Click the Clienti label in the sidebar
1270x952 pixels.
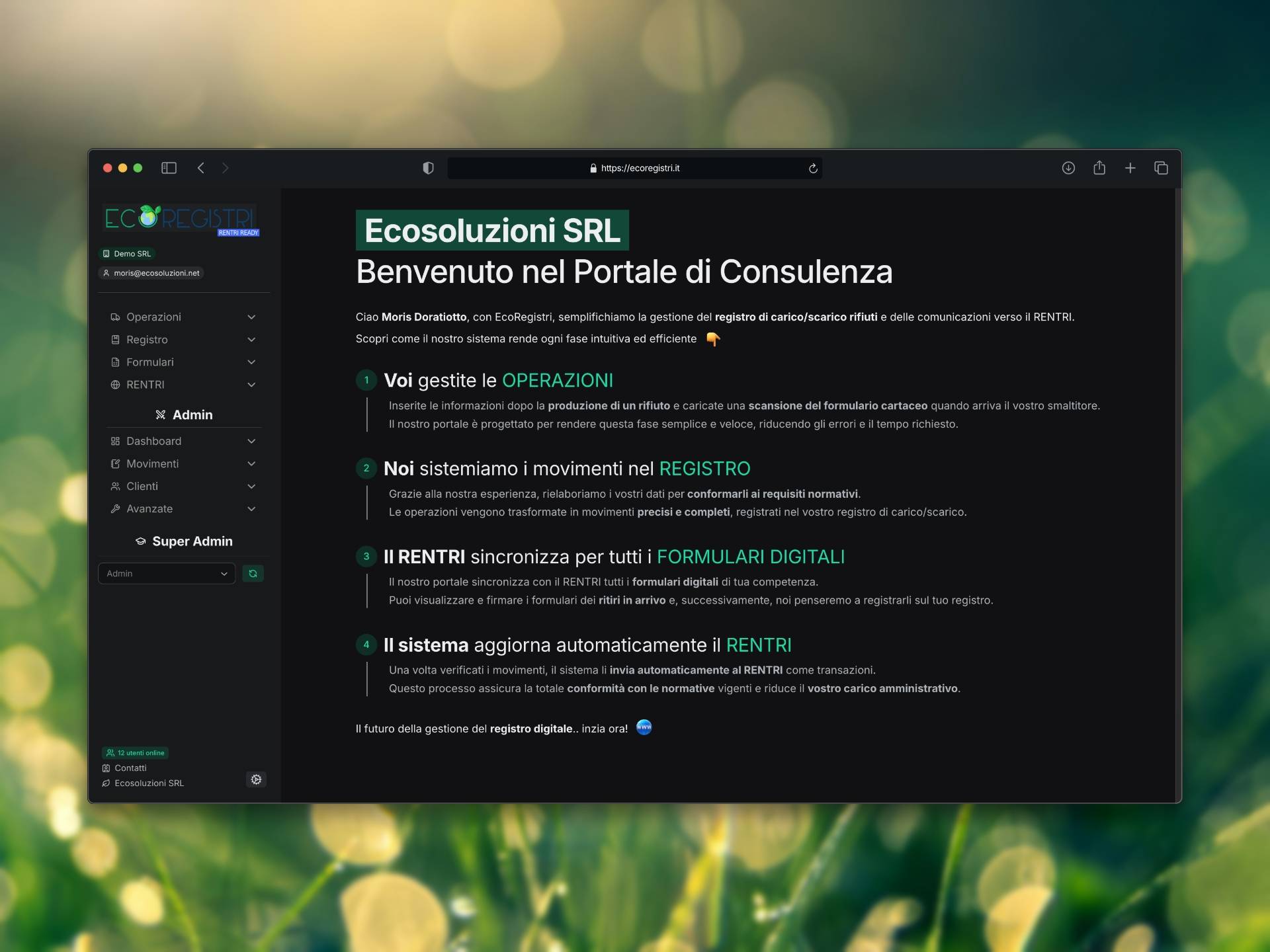click(x=142, y=486)
